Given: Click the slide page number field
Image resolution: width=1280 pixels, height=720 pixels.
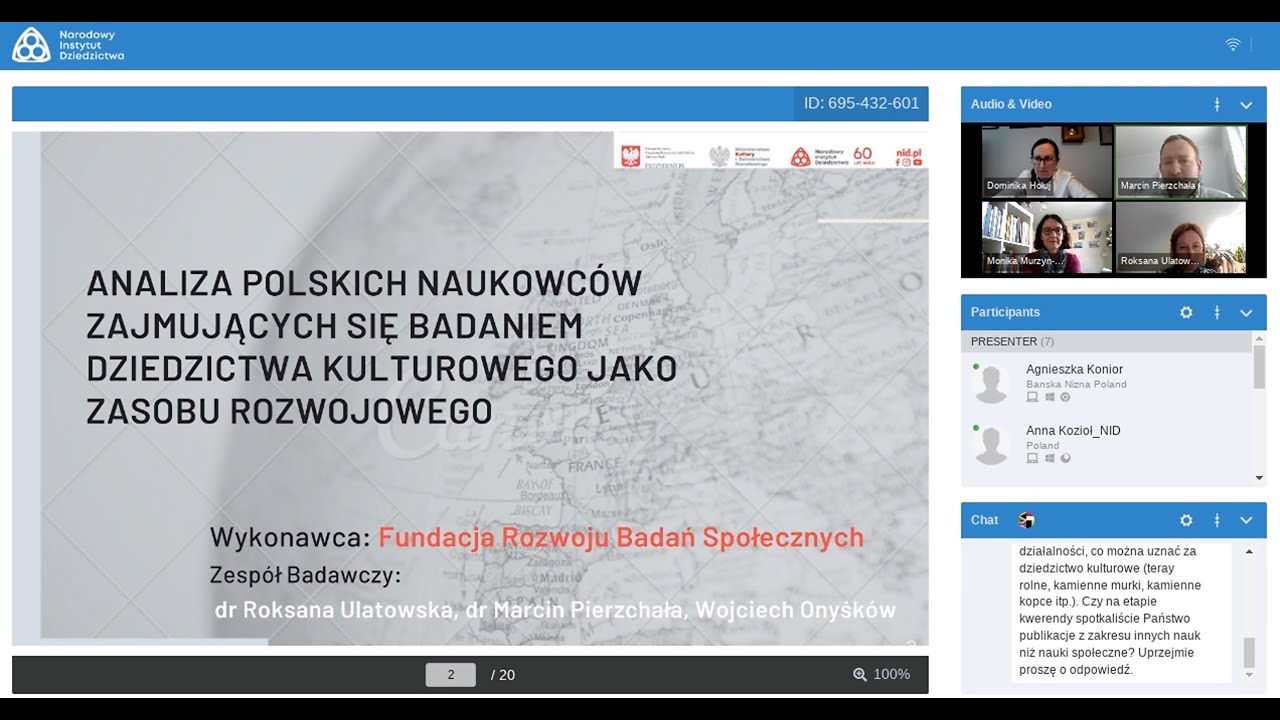Looking at the screenshot, I should coord(451,675).
